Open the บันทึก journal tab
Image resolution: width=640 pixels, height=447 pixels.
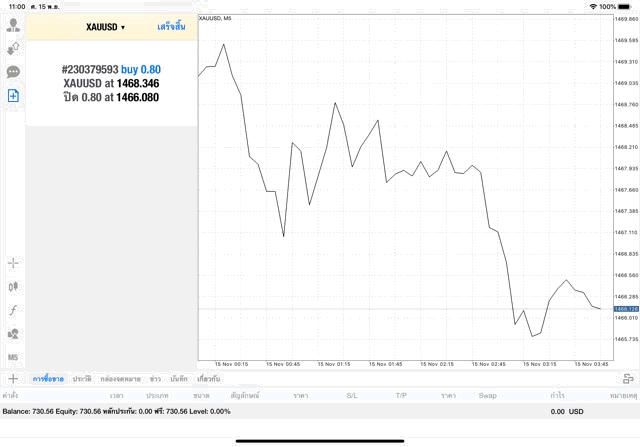179,379
